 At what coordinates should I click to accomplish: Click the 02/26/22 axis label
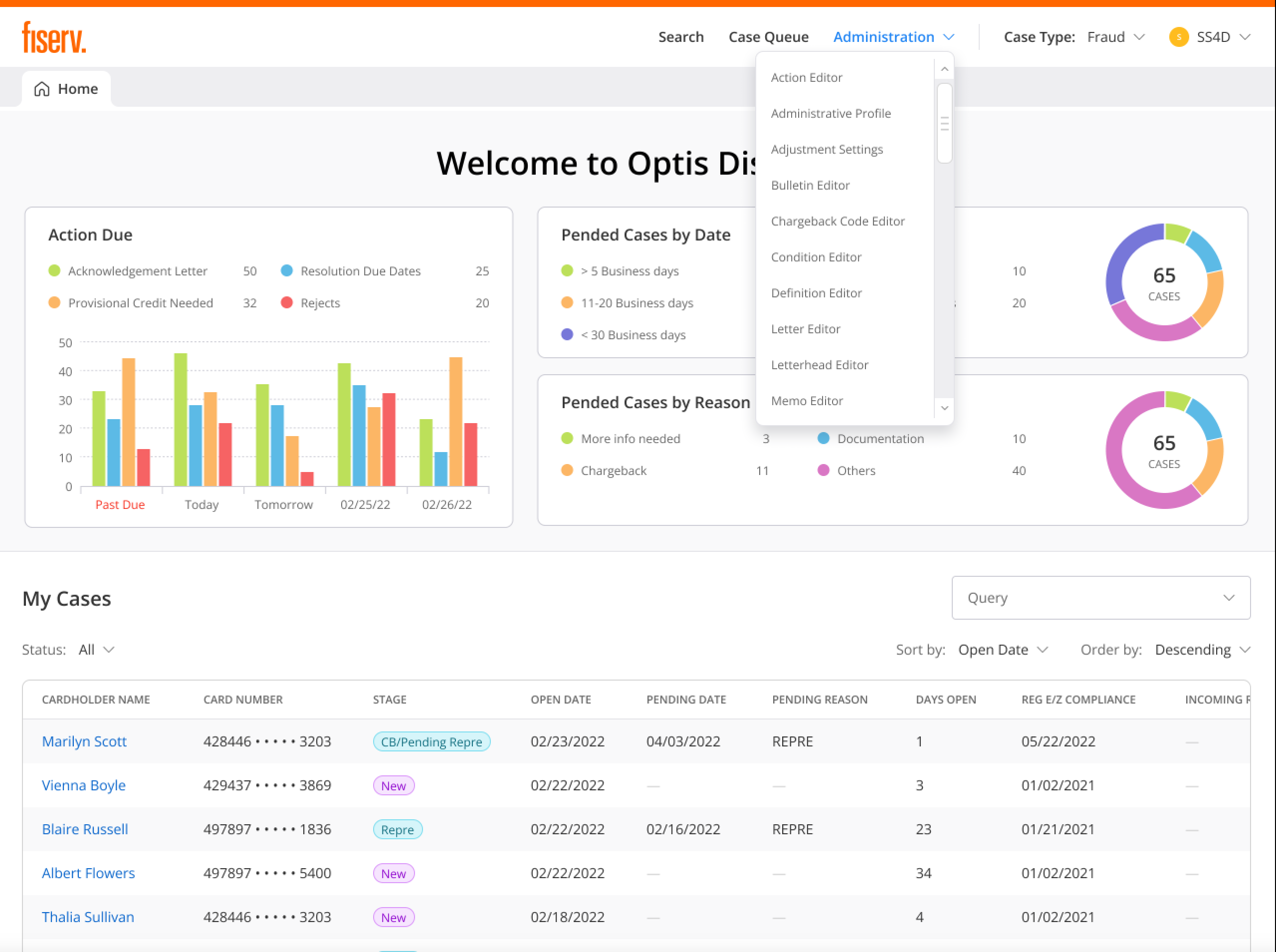coord(447,504)
